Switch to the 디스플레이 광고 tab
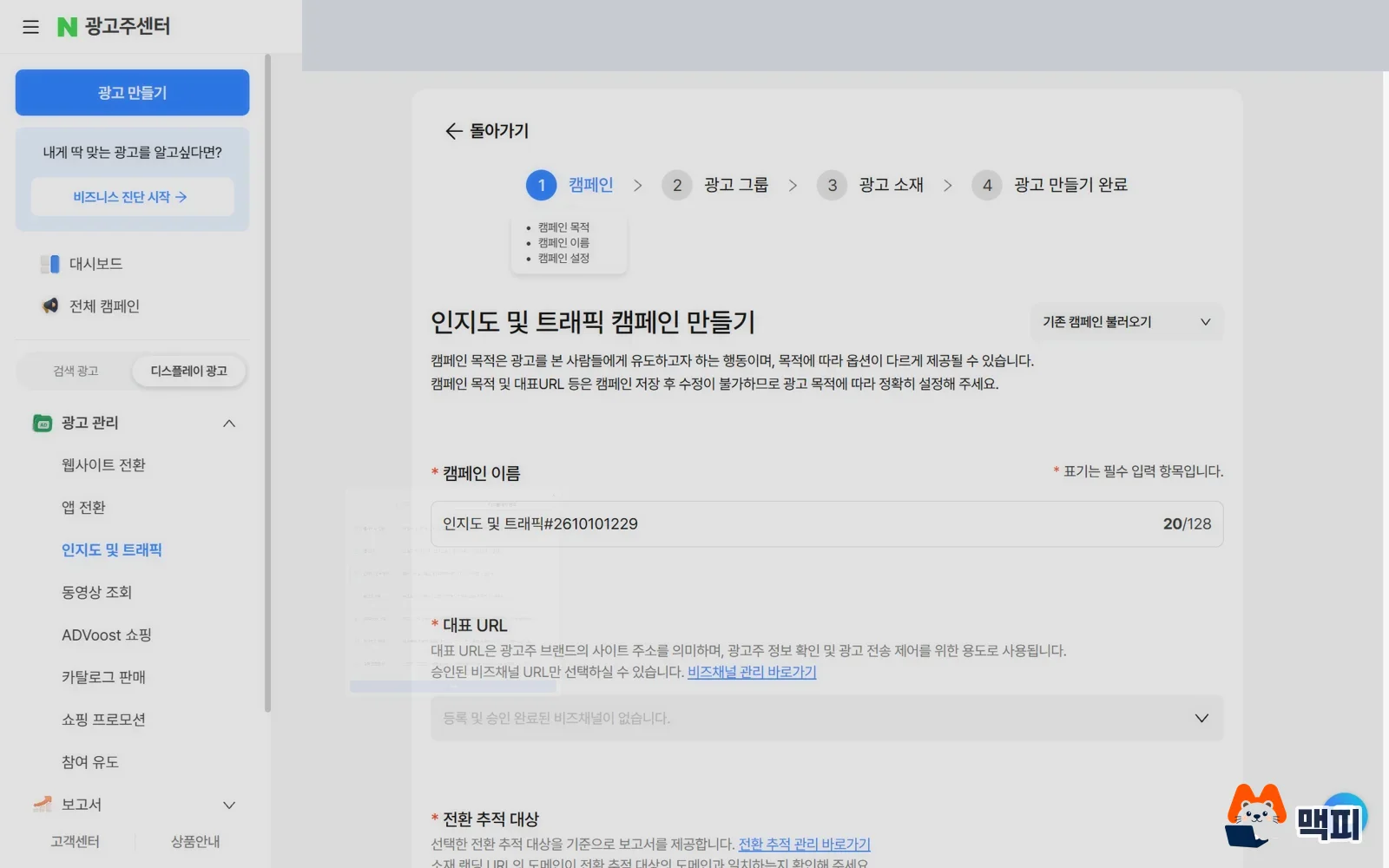 (189, 372)
